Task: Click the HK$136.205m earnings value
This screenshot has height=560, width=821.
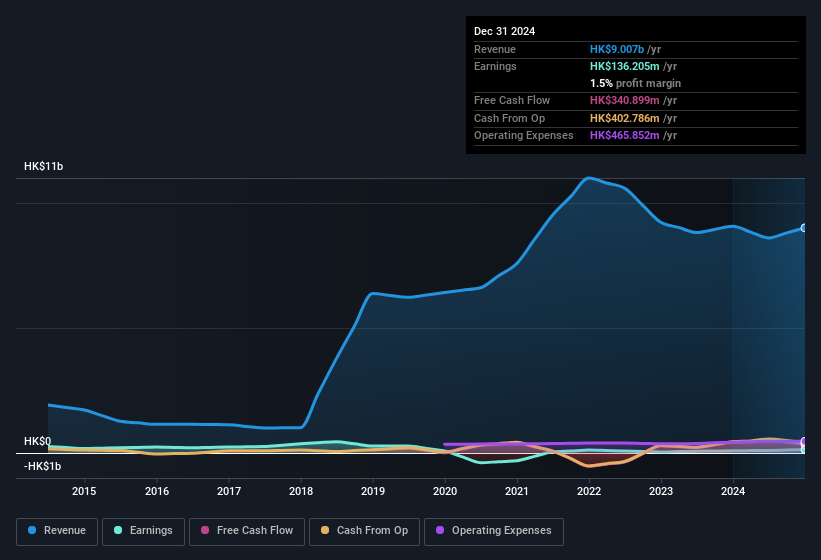Action: click(625, 66)
